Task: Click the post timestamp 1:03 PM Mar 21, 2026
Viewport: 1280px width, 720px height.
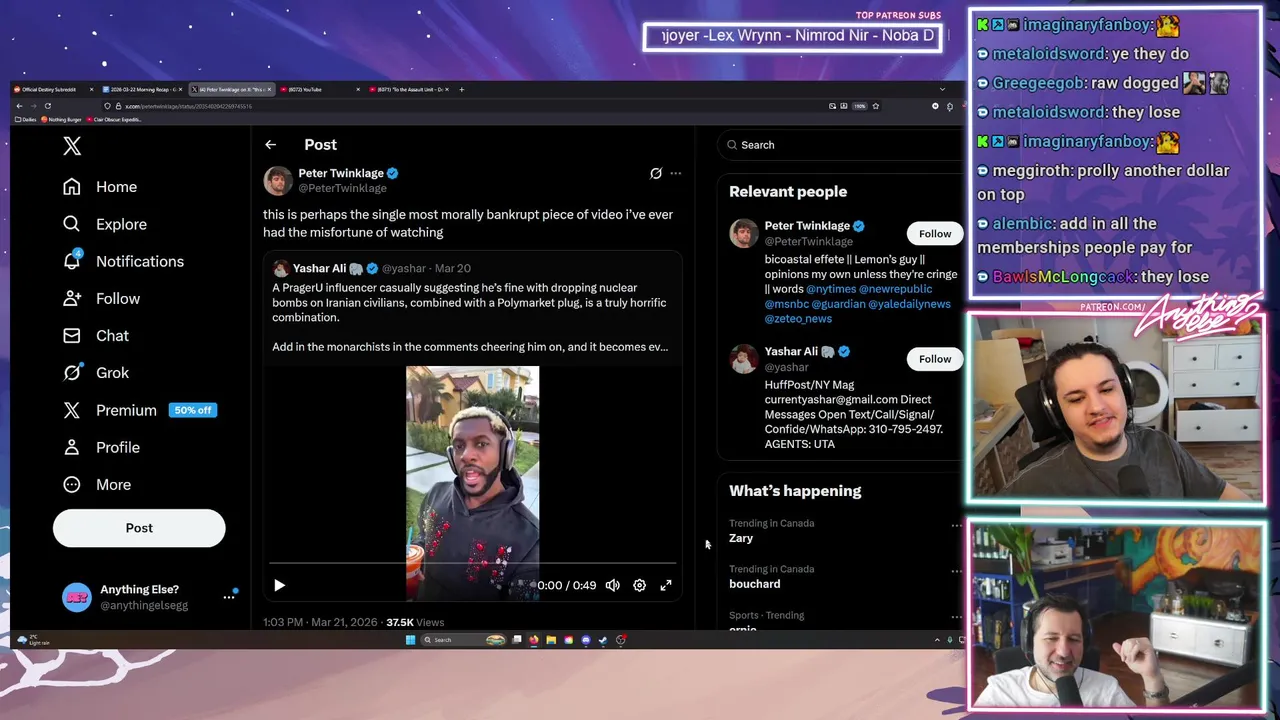Action: (320, 622)
